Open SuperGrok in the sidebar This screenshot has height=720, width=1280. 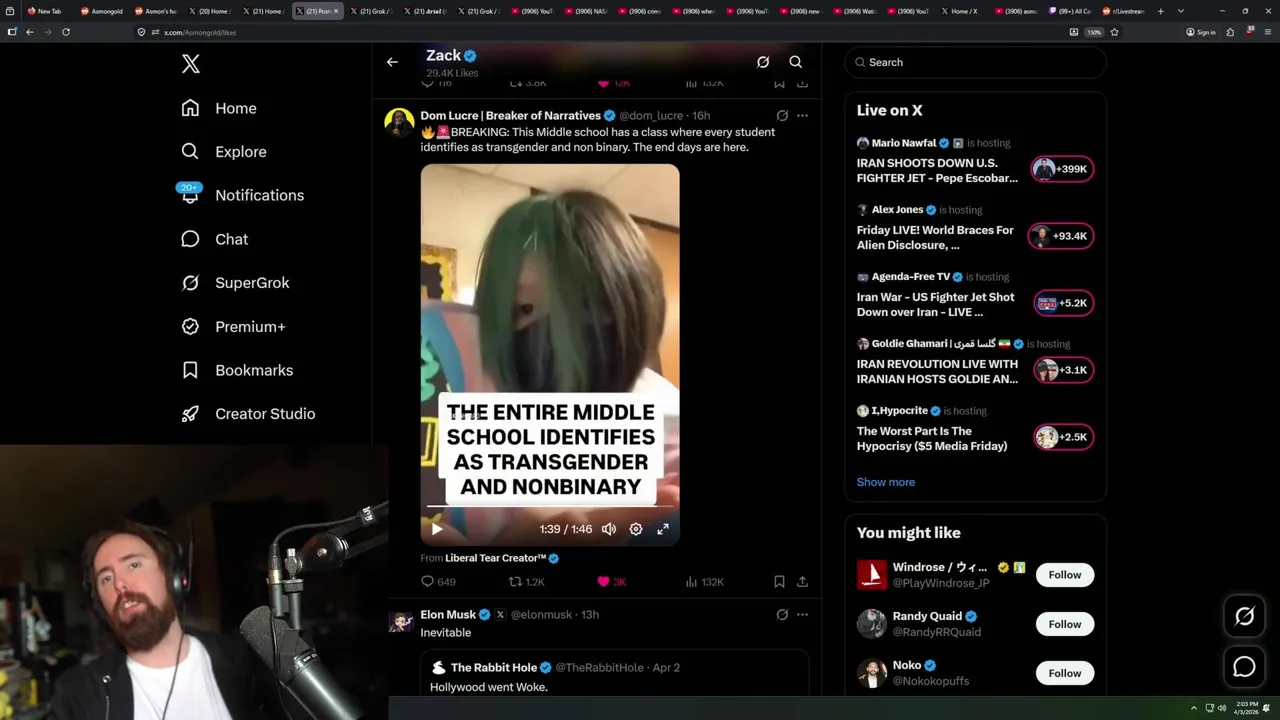[x=235, y=283]
